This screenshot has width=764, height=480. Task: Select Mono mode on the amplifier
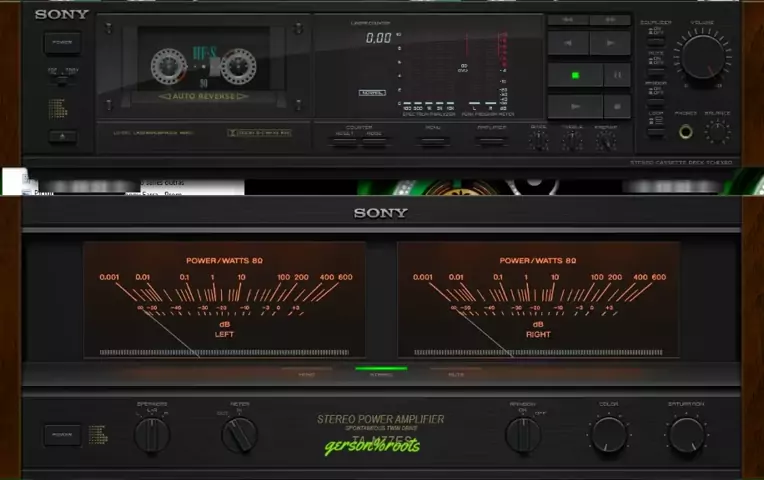(306, 372)
